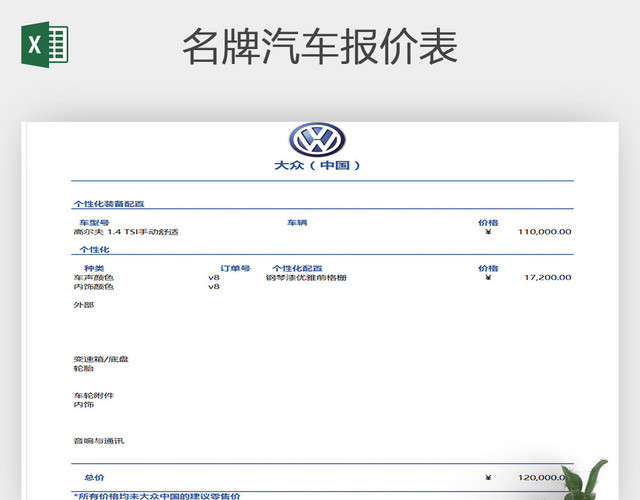The height and width of the screenshot is (500, 640).
Task: Click the ¥ symbol in the 总价 row
Action: point(488,478)
